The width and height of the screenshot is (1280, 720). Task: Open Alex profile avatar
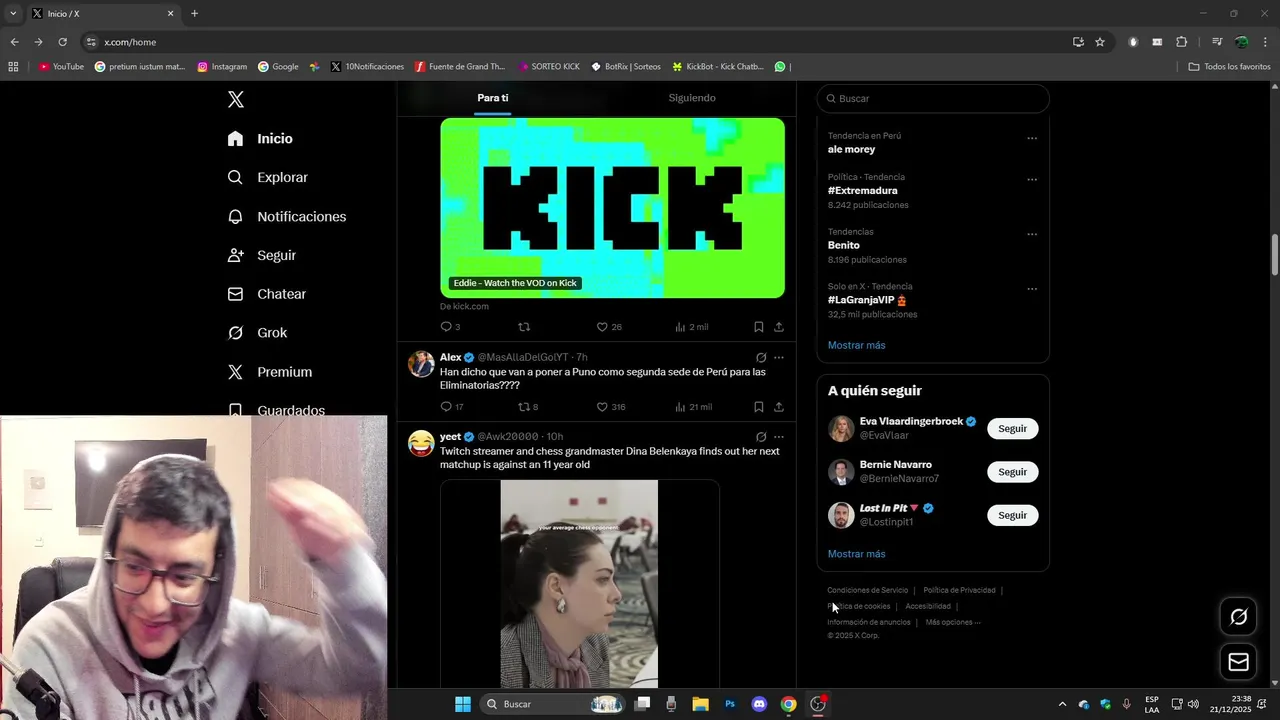click(421, 364)
